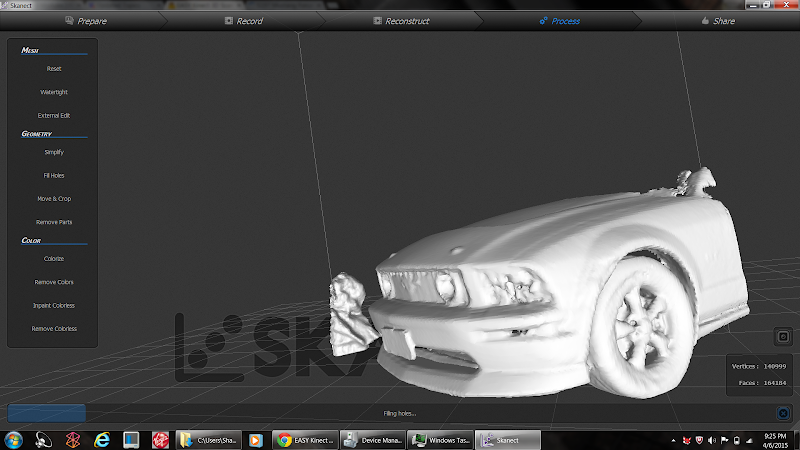The width and height of the screenshot is (800, 450).
Task: Go to the Reconstruct tab
Action: click(401, 21)
